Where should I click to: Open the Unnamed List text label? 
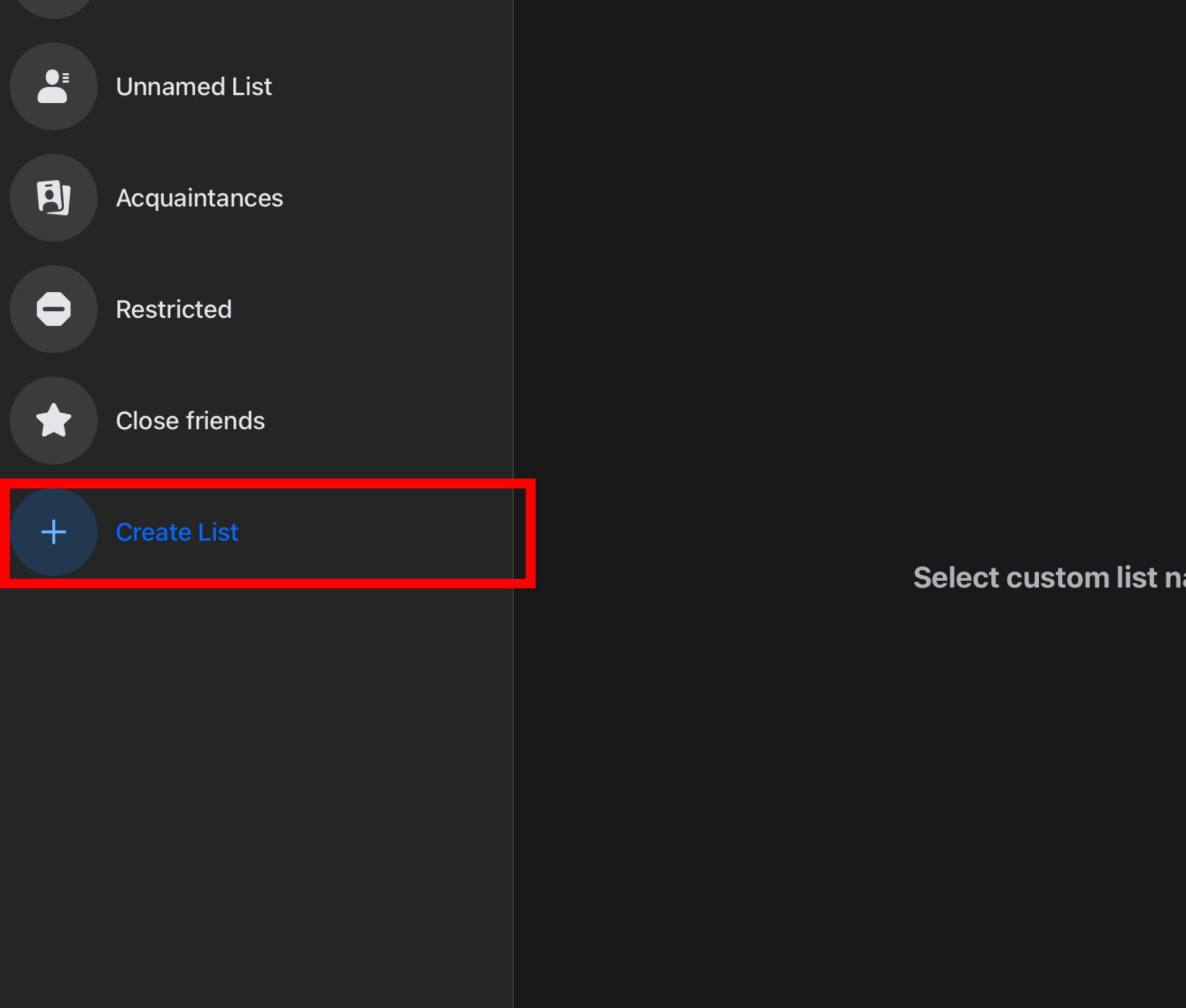[193, 87]
